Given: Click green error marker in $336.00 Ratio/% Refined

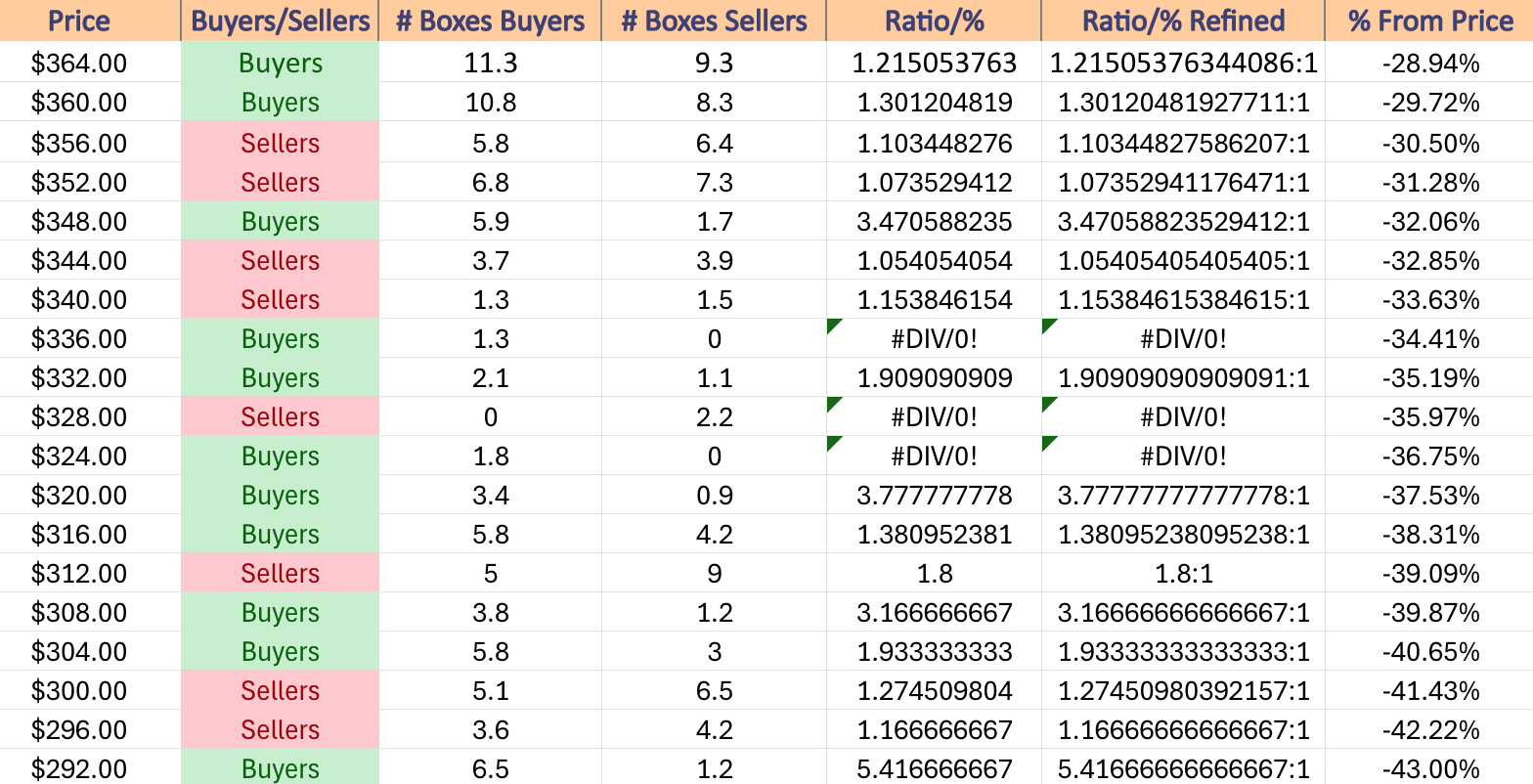Looking at the screenshot, I should pos(1049,326).
